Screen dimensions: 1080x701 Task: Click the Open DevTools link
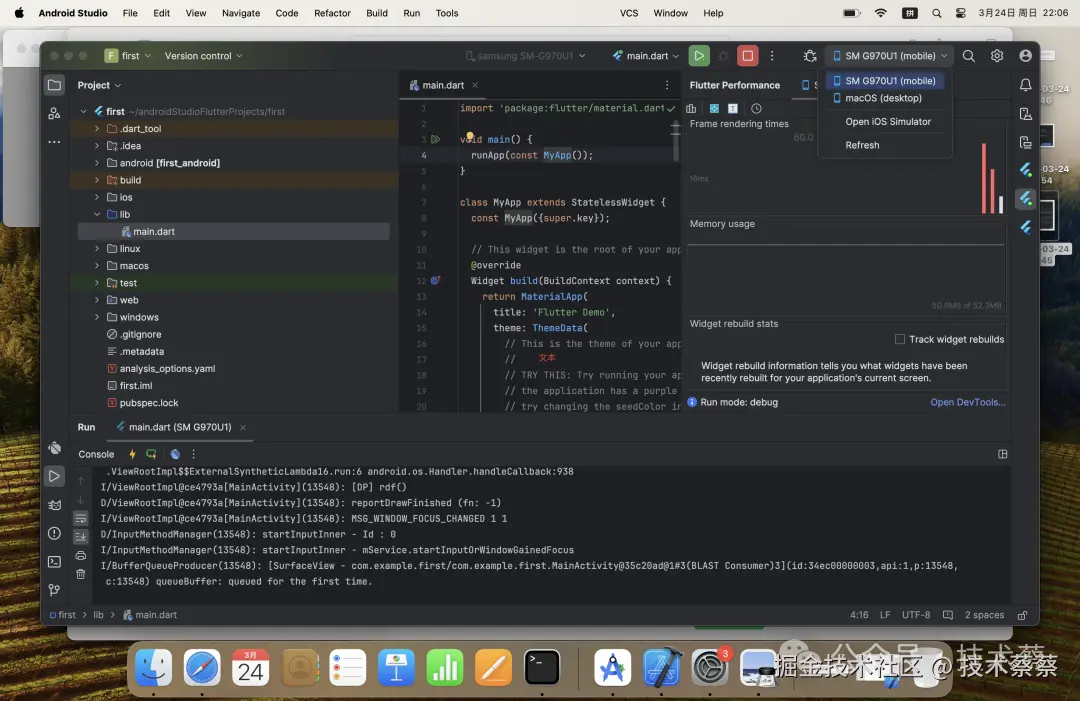click(x=968, y=402)
